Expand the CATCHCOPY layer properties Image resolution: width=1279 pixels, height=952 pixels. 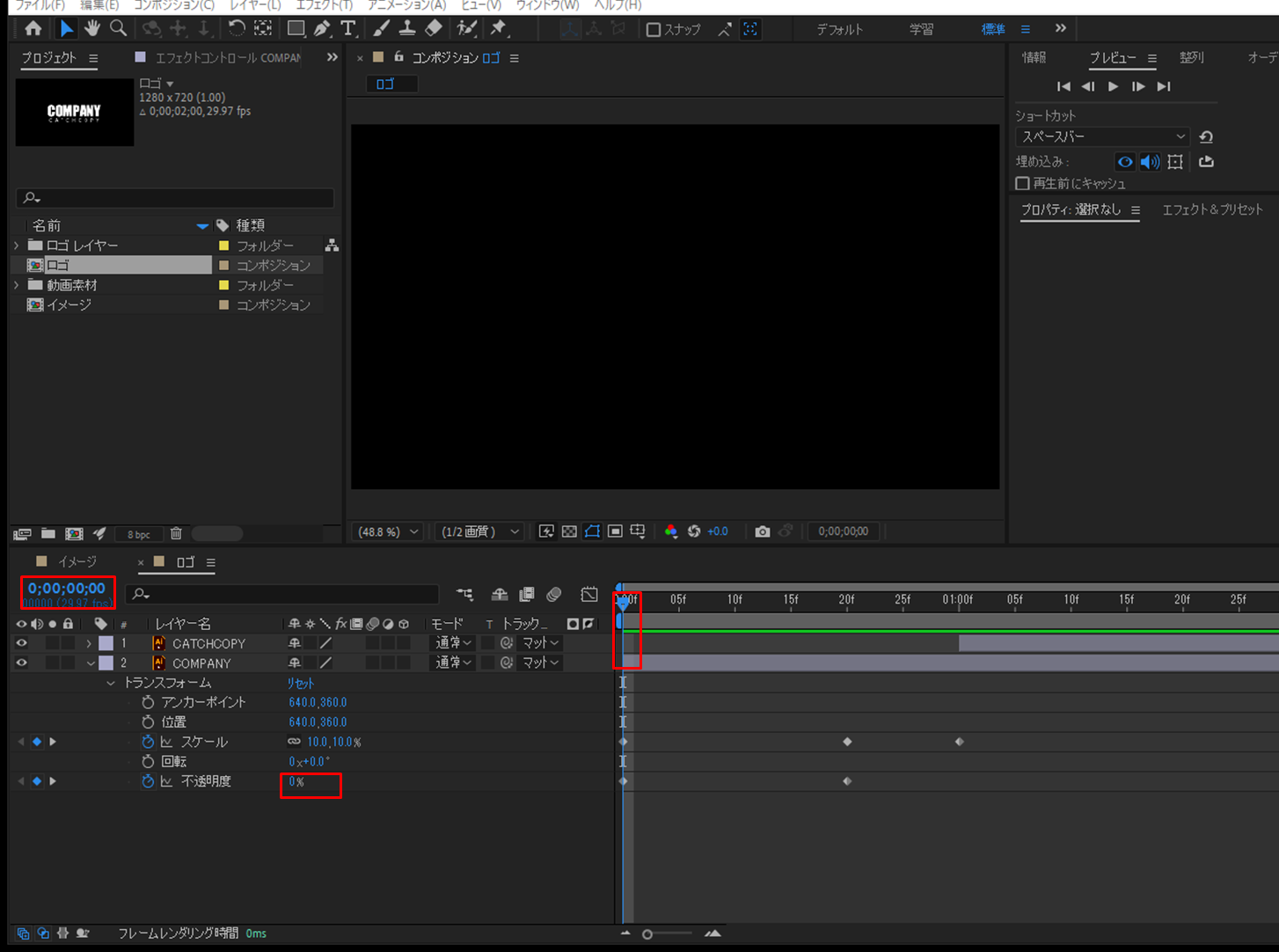(89, 643)
